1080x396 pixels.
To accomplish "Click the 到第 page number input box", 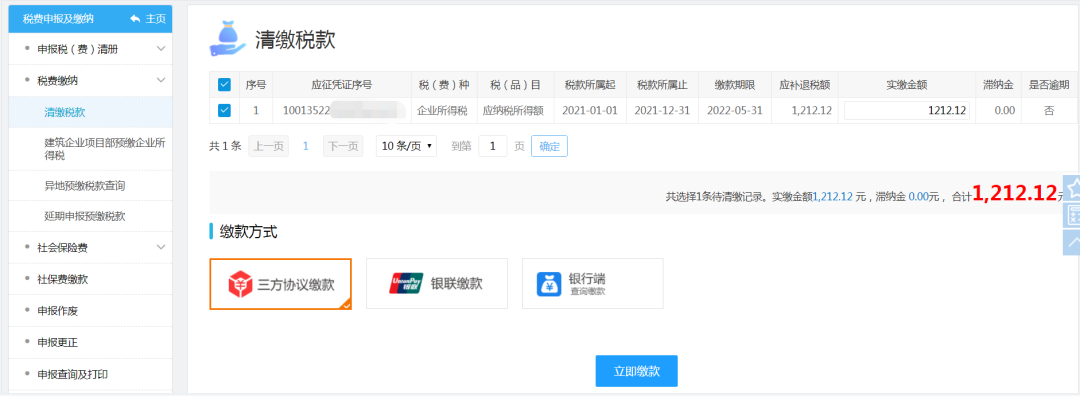I will [492, 146].
